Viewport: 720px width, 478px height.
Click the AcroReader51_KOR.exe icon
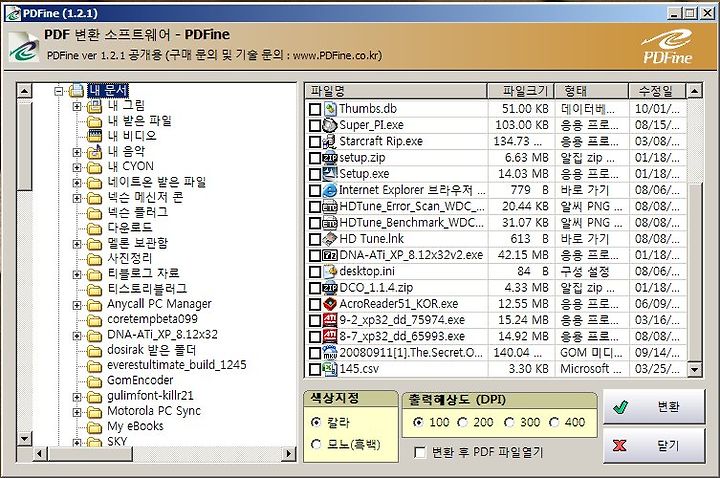tap(330, 304)
